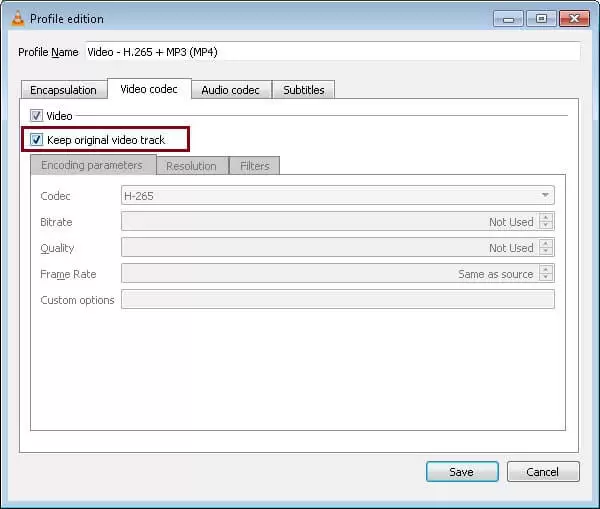The height and width of the screenshot is (509, 600).
Task: Select the Video codec tab
Action: pyautogui.click(x=149, y=89)
